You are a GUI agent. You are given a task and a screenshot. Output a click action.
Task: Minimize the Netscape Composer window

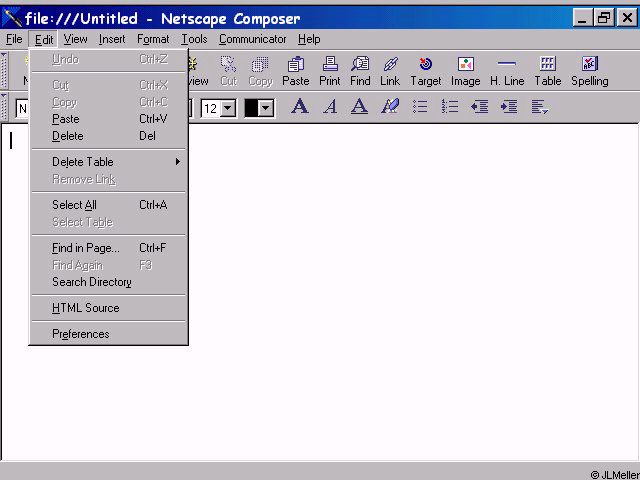582,18
